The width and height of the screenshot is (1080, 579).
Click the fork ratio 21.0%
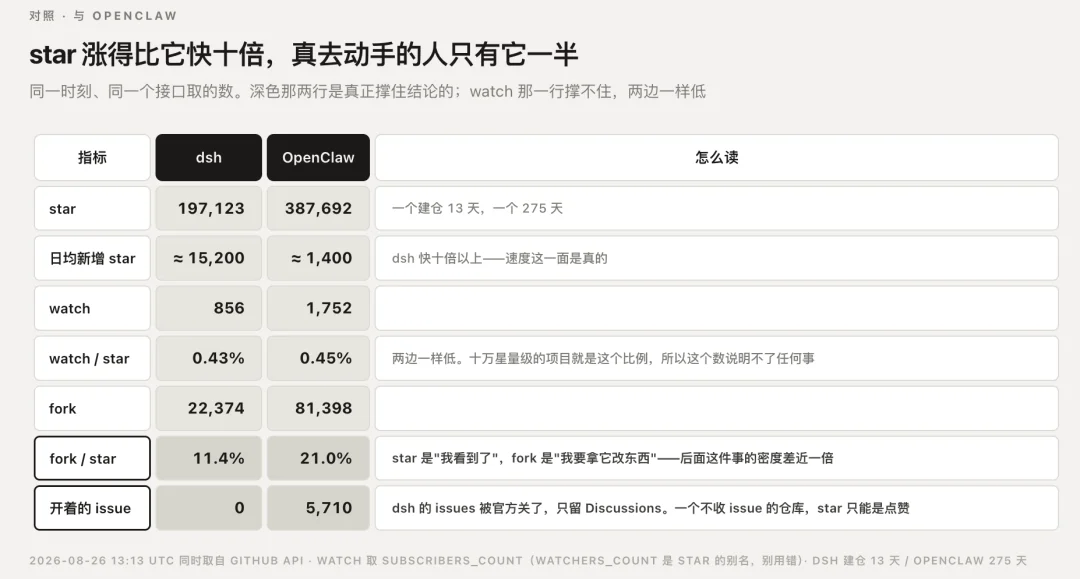coord(318,459)
